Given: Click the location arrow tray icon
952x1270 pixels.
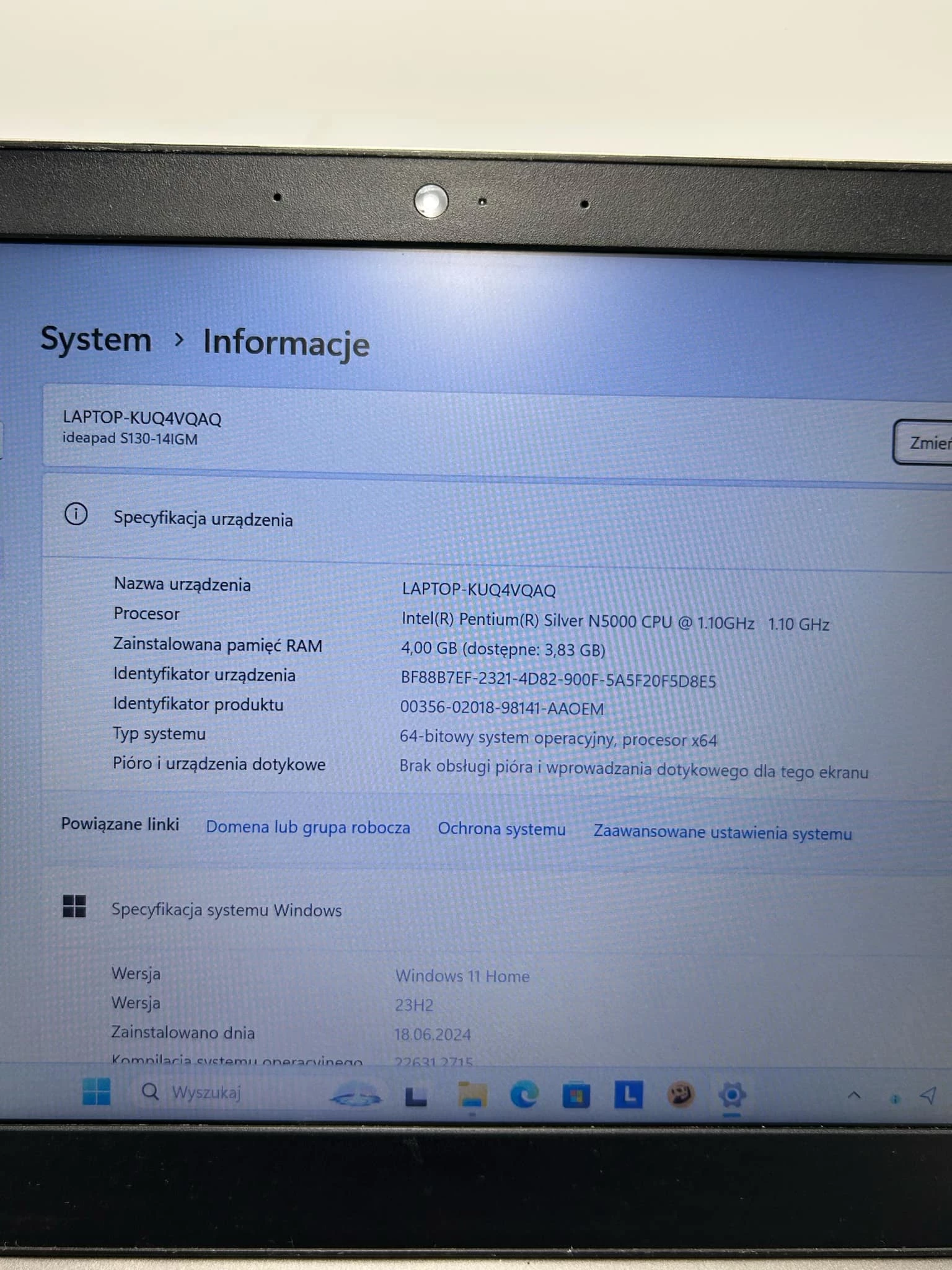Looking at the screenshot, I should tap(928, 1096).
